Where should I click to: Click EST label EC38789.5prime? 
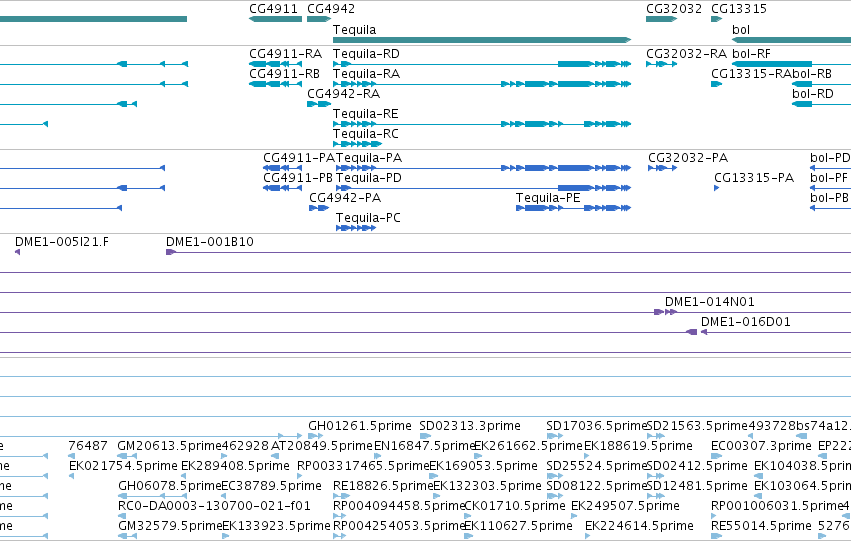pos(271,486)
